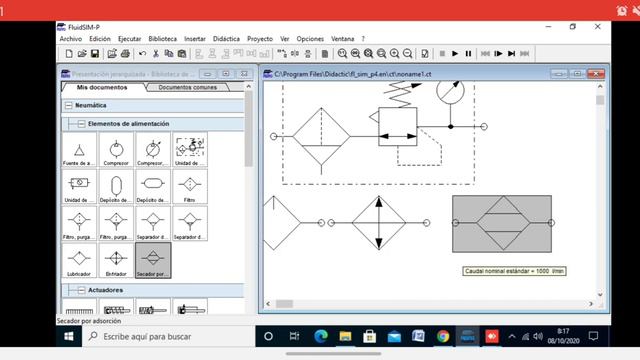640x360 pixels.
Task: Select the horizontal Depósito de library symbol
Action: pyautogui.click(x=153, y=186)
